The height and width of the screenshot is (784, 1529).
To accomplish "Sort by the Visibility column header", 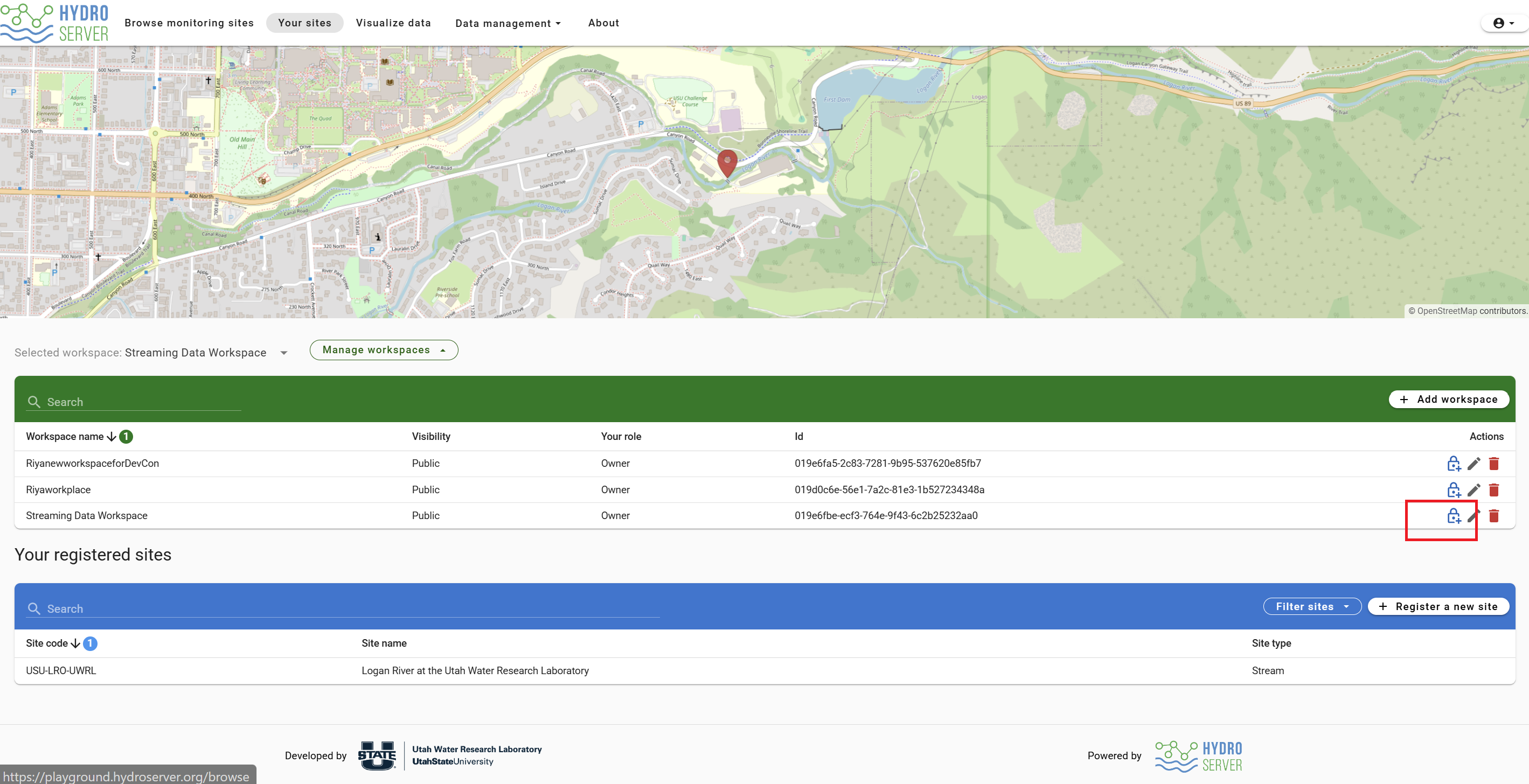I will (x=431, y=437).
